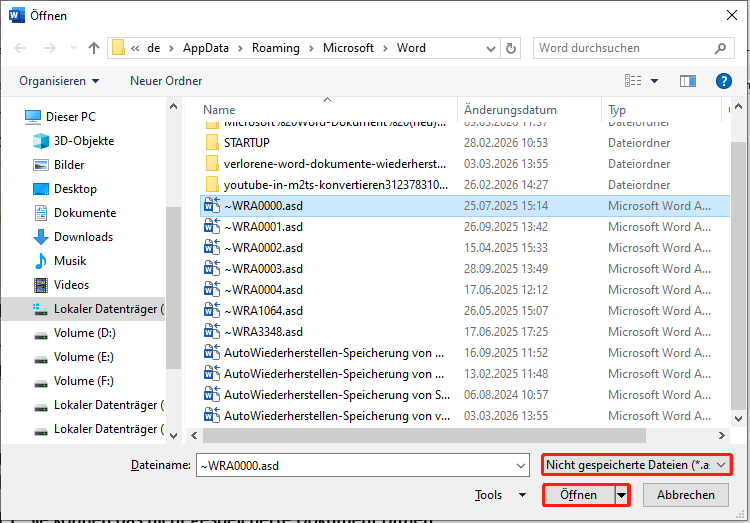The height and width of the screenshot is (523, 750).
Task: Open the 'Nicht gespeicherte Dateien' file type dropdown
Action: tap(637, 465)
